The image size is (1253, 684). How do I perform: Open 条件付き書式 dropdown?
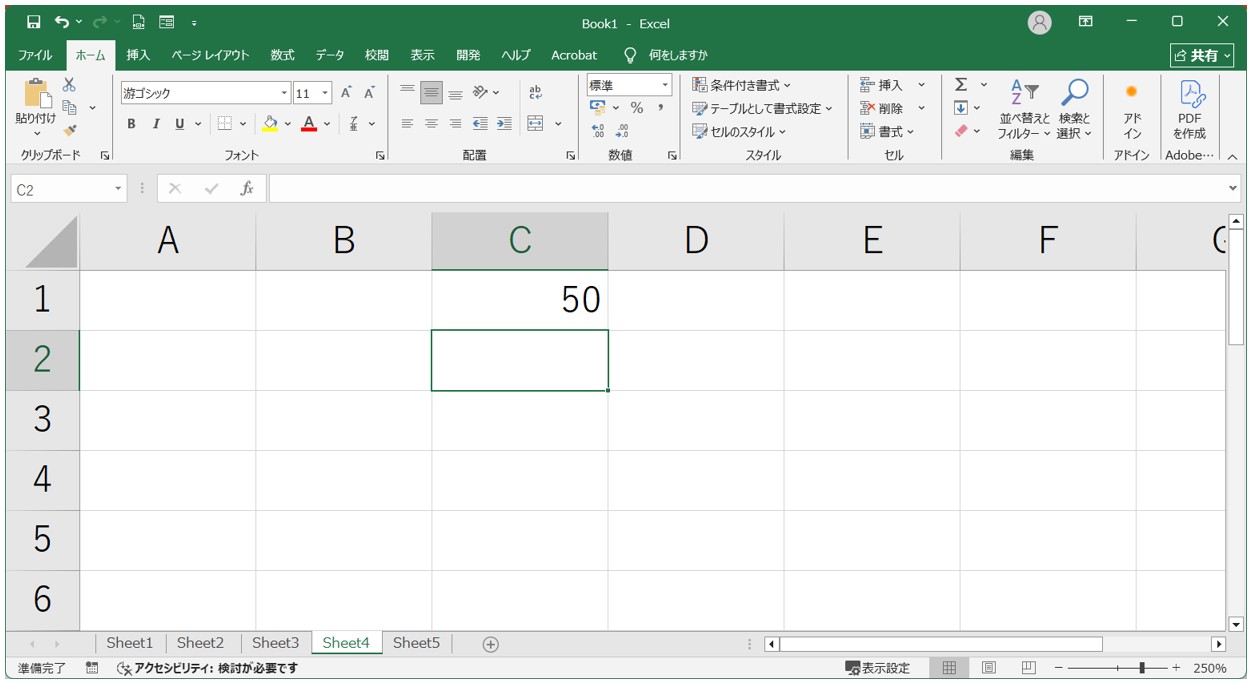coord(741,85)
